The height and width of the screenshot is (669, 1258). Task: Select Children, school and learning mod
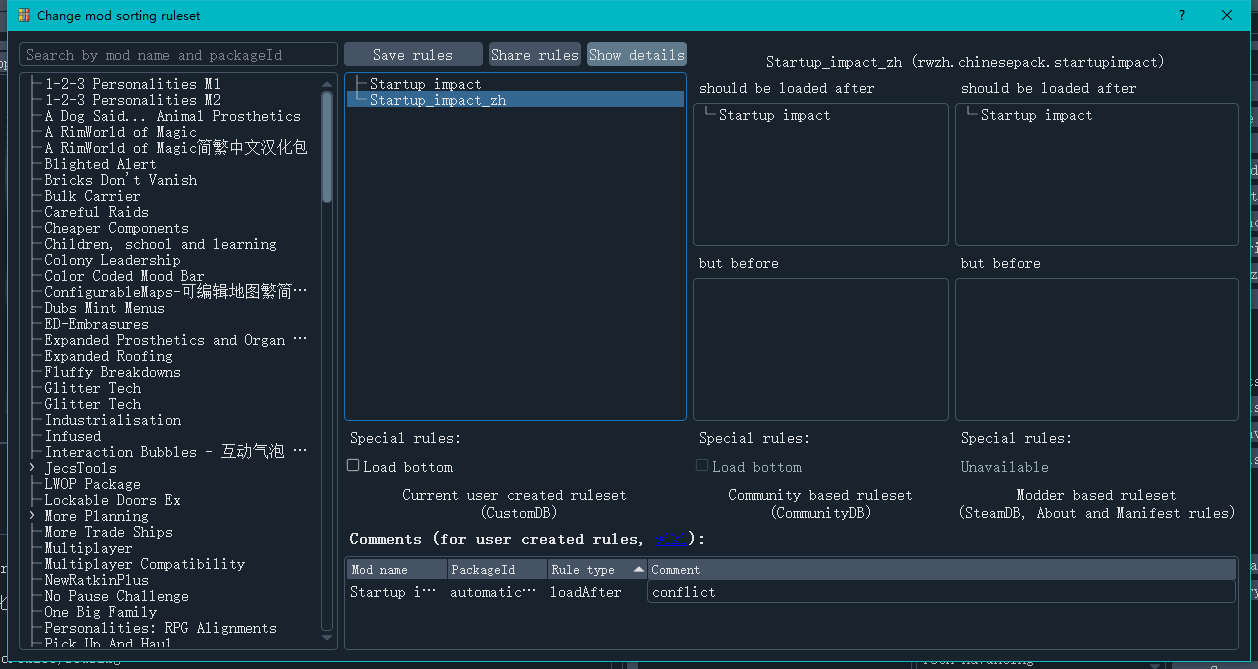tap(160, 244)
